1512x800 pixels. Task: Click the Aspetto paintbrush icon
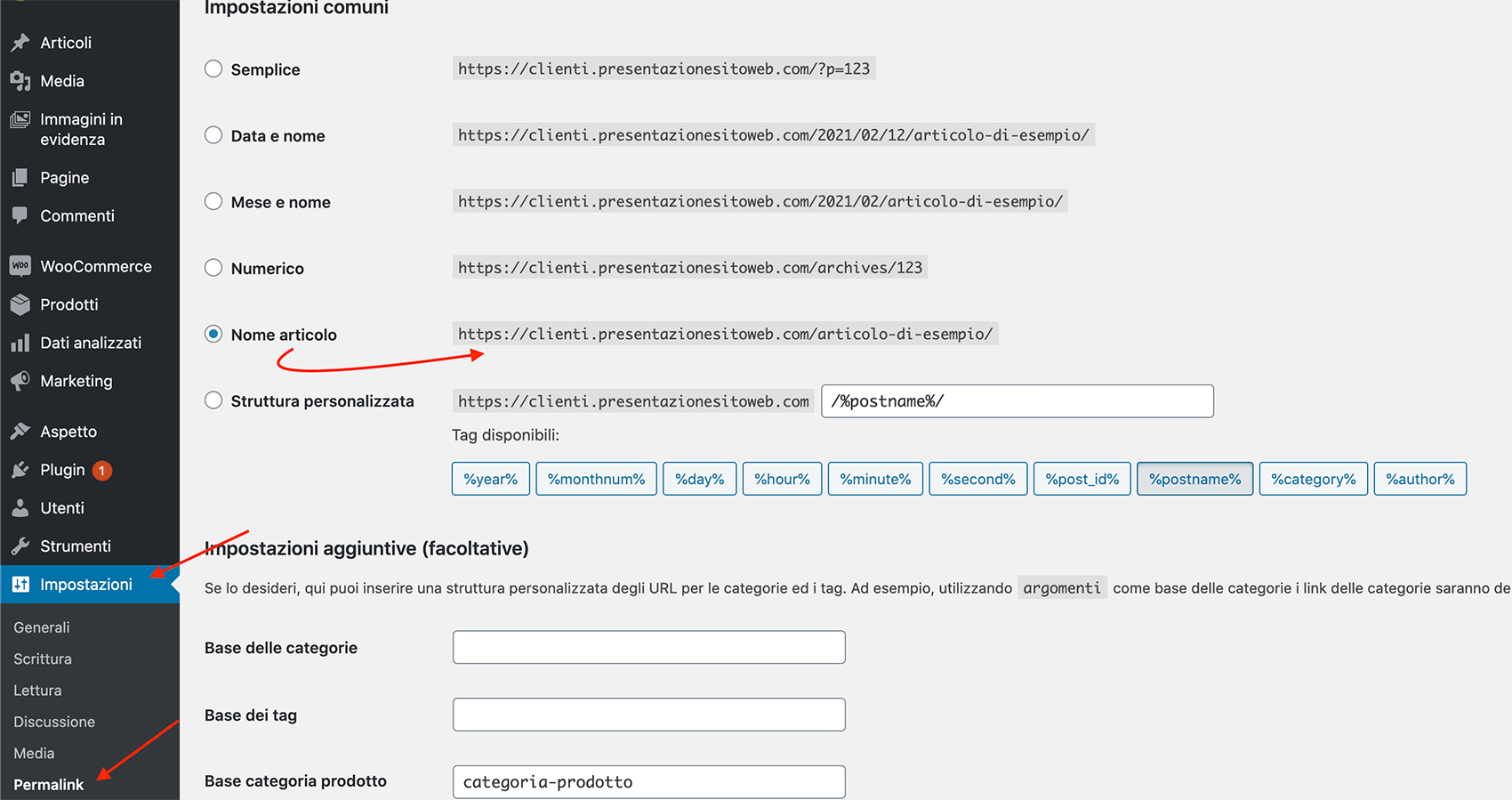click(x=20, y=432)
